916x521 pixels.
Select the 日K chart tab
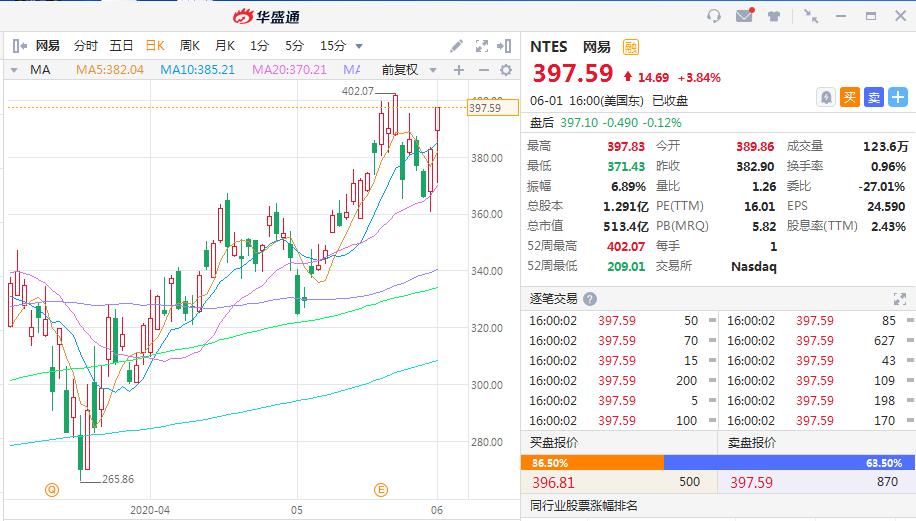tap(155, 46)
